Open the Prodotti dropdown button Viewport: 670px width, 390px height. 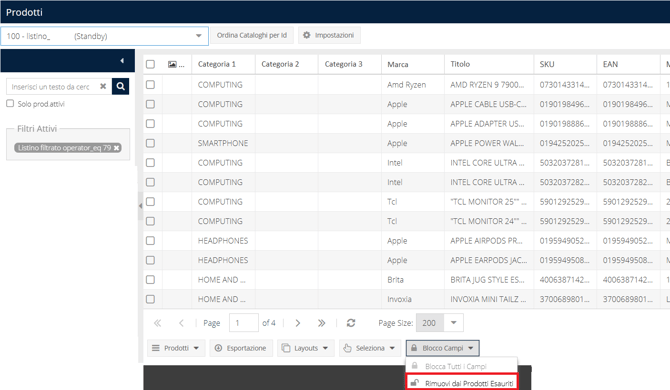click(176, 348)
